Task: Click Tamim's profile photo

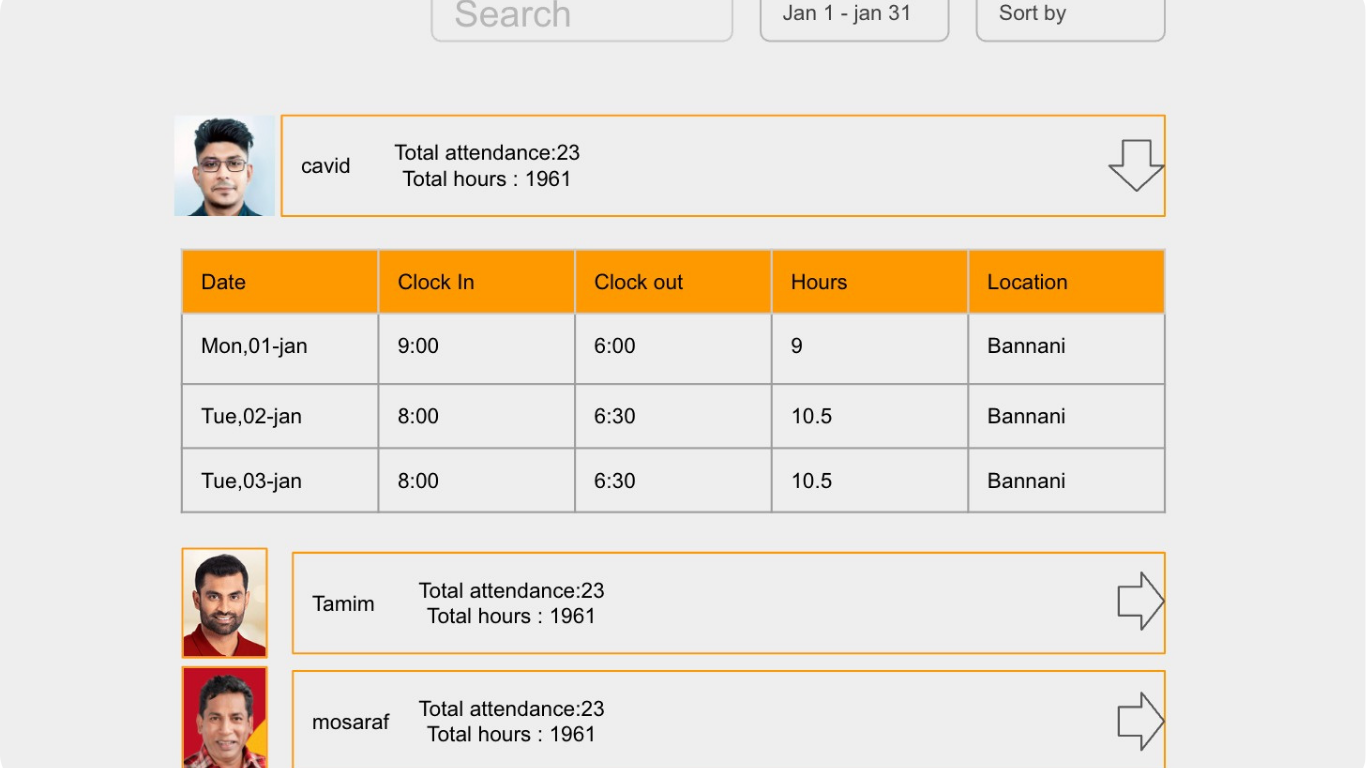Action: click(x=224, y=602)
